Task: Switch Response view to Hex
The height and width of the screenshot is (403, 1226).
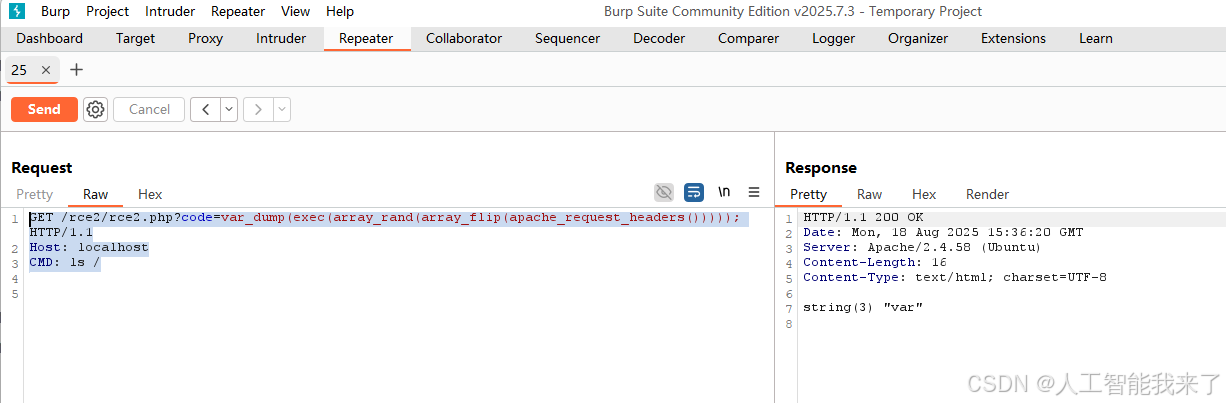Action: pyautogui.click(x=924, y=194)
